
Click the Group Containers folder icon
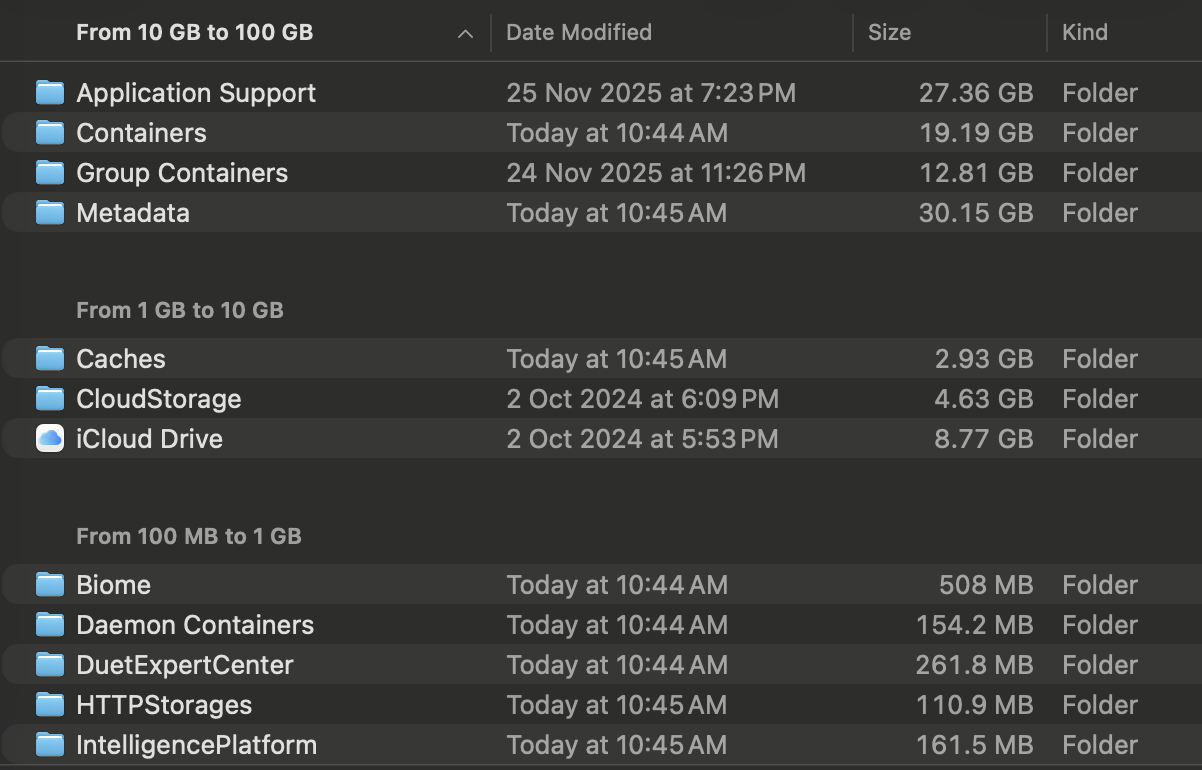pyautogui.click(x=50, y=173)
